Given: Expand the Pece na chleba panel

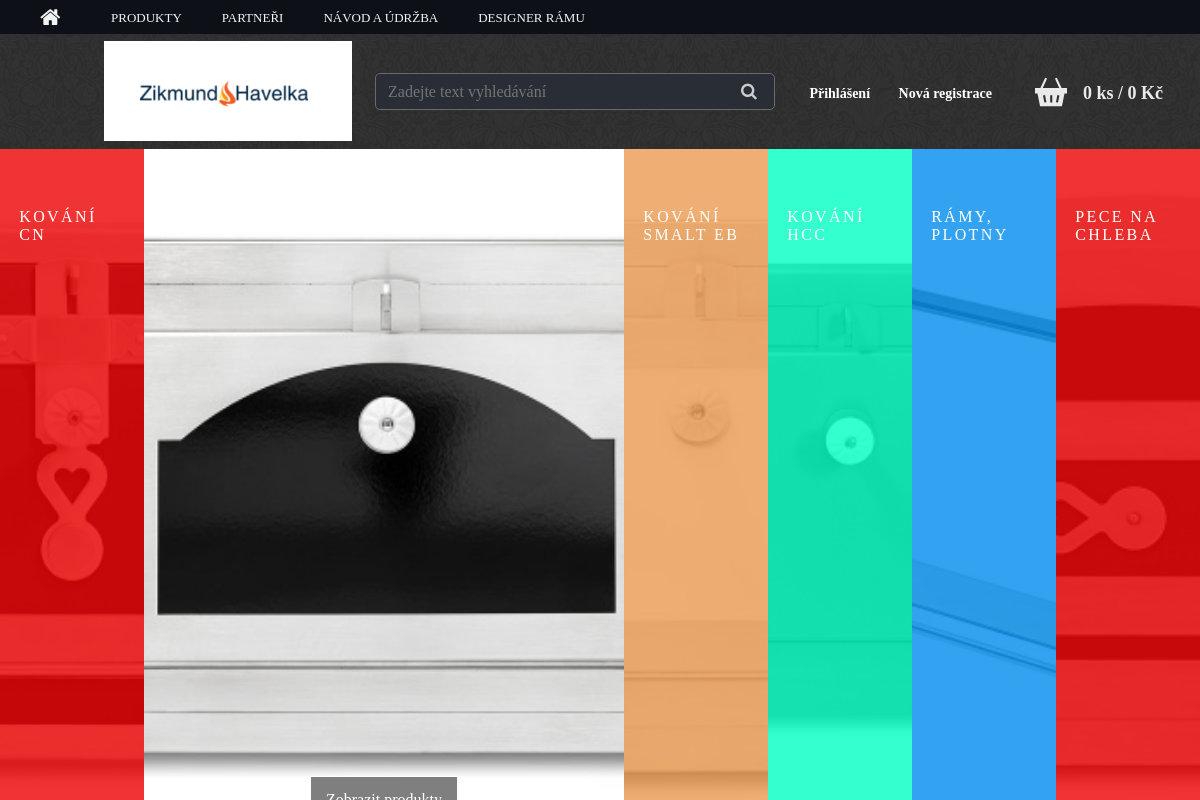Looking at the screenshot, I should [x=1128, y=474].
